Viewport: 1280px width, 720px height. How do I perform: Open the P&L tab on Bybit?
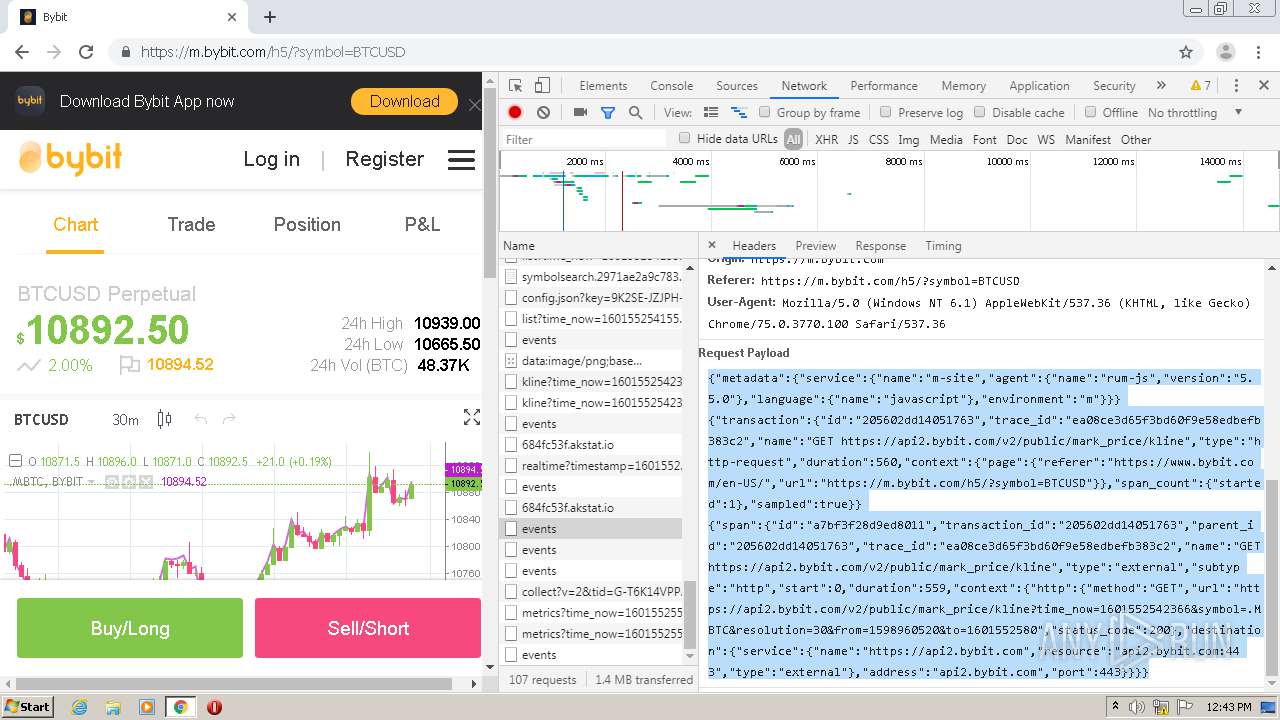point(422,225)
